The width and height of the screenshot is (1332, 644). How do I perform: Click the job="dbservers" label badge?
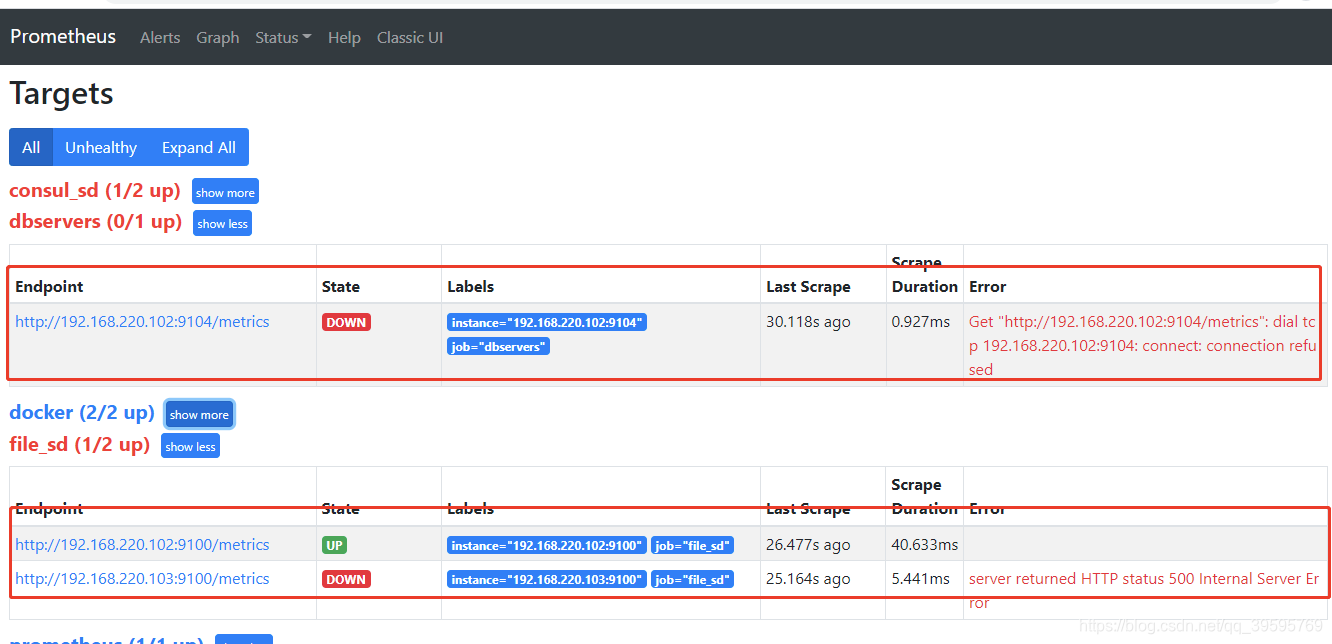pyautogui.click(x=498, y=346)
